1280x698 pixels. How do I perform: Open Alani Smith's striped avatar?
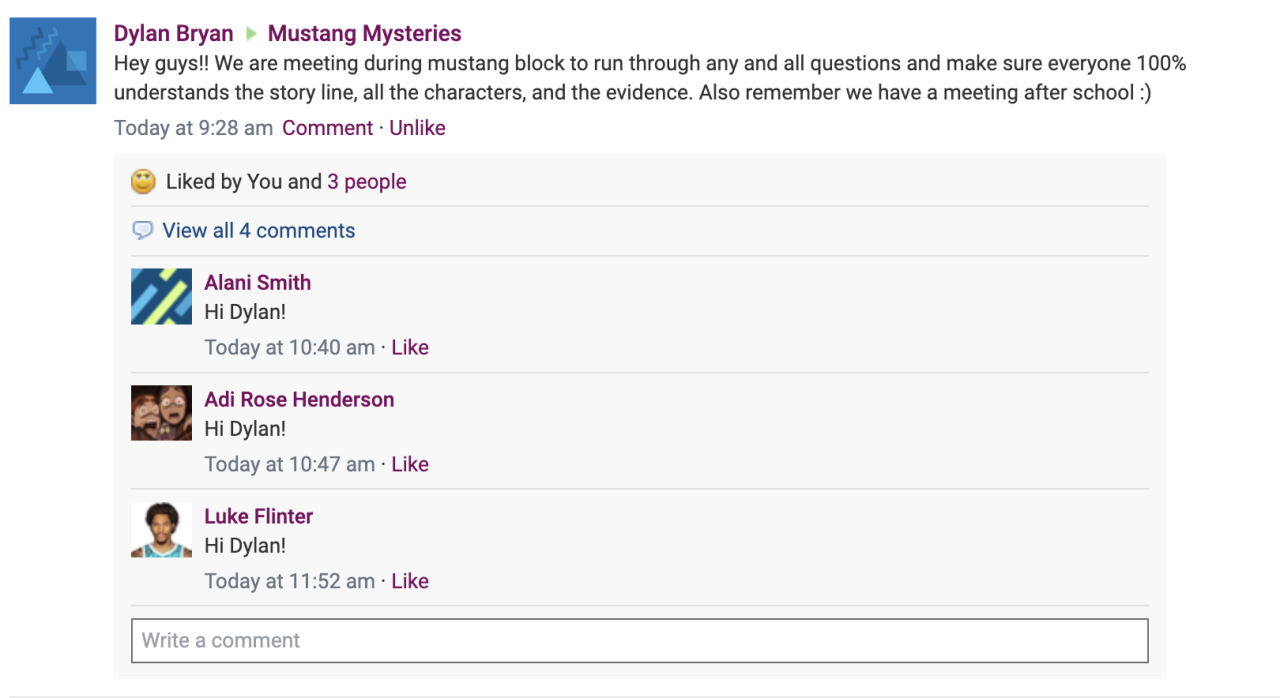(161, 297)
